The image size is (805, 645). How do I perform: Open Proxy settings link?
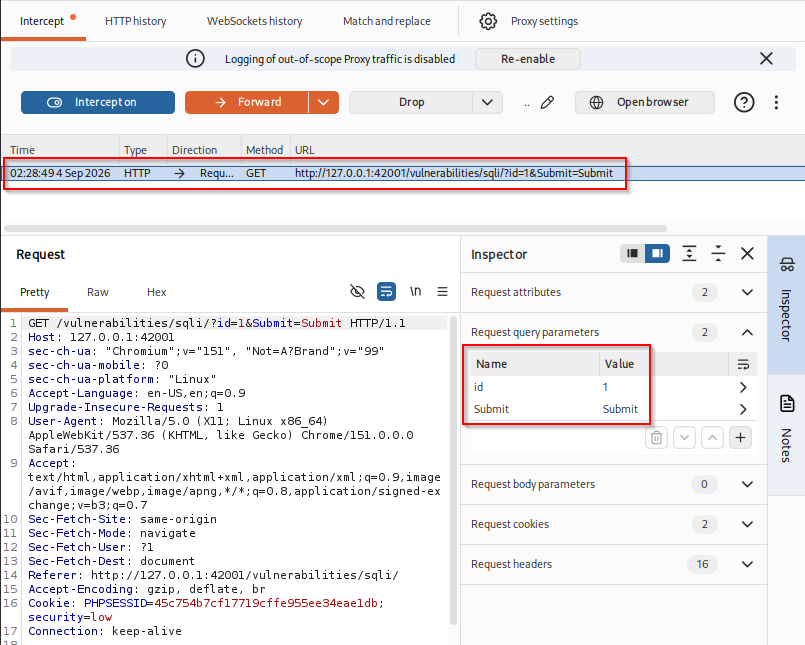click(x=544, y=21)
